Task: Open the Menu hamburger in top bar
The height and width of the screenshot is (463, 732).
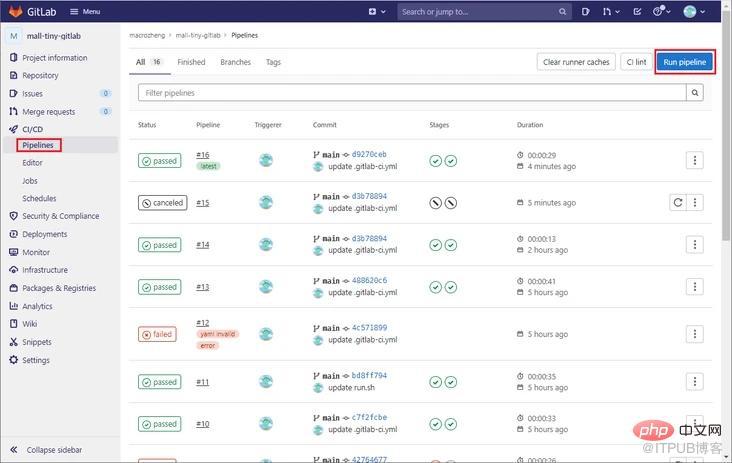Action: click(x=85, y=12)
